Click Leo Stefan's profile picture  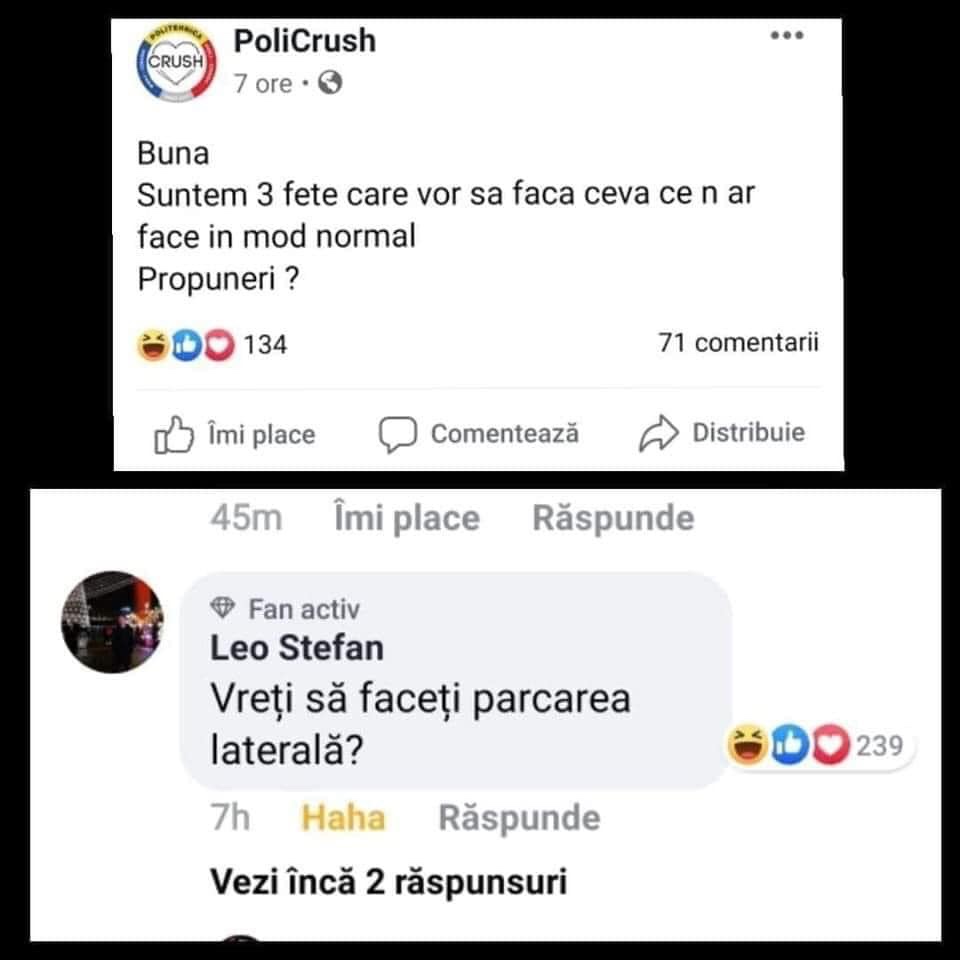[x=113, y=621]
